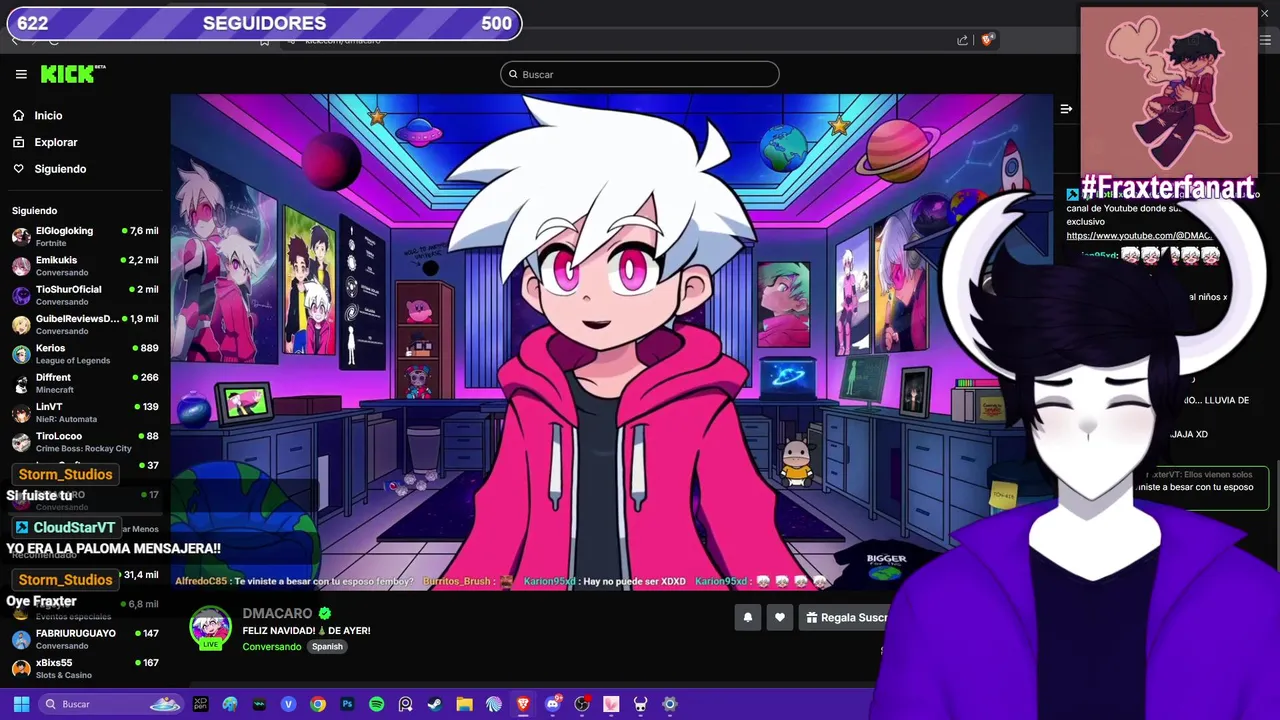Click ElGlogloking channel avatar
Viewport: 1280px width, 720px height.
[x=21, y=237]
